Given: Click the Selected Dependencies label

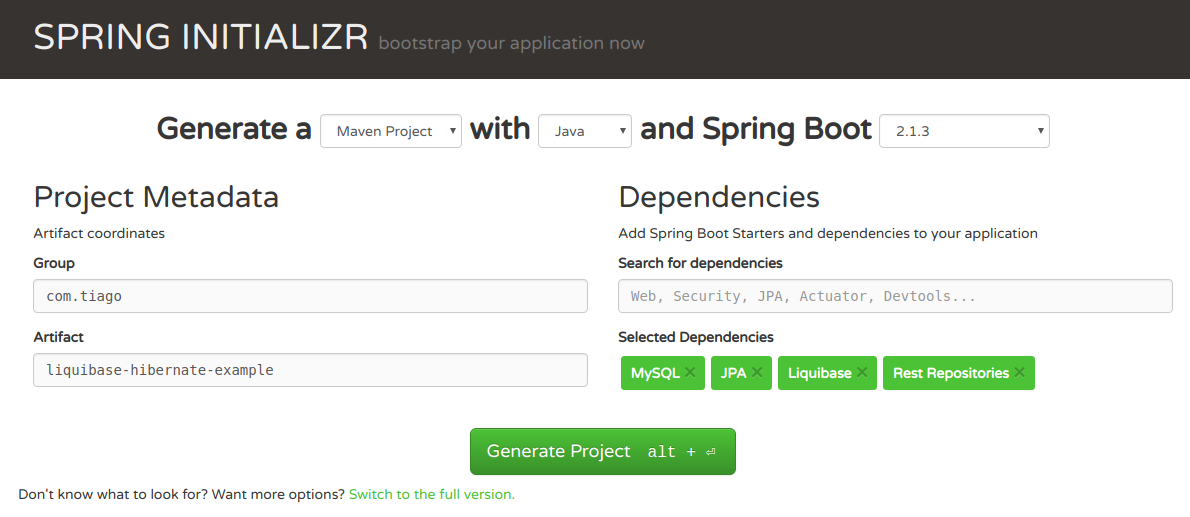Looking at the screenshot, I should (696, 336).
